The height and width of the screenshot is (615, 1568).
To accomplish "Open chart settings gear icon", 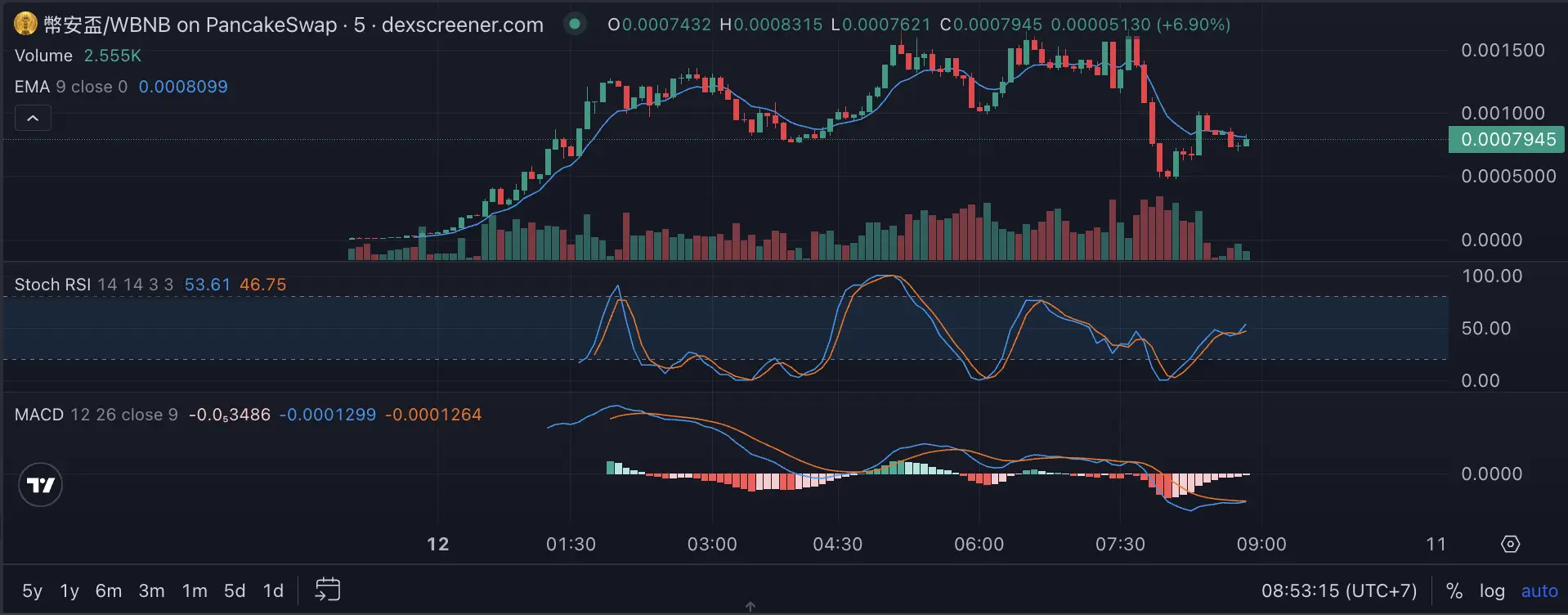I will click(1510, 544).
